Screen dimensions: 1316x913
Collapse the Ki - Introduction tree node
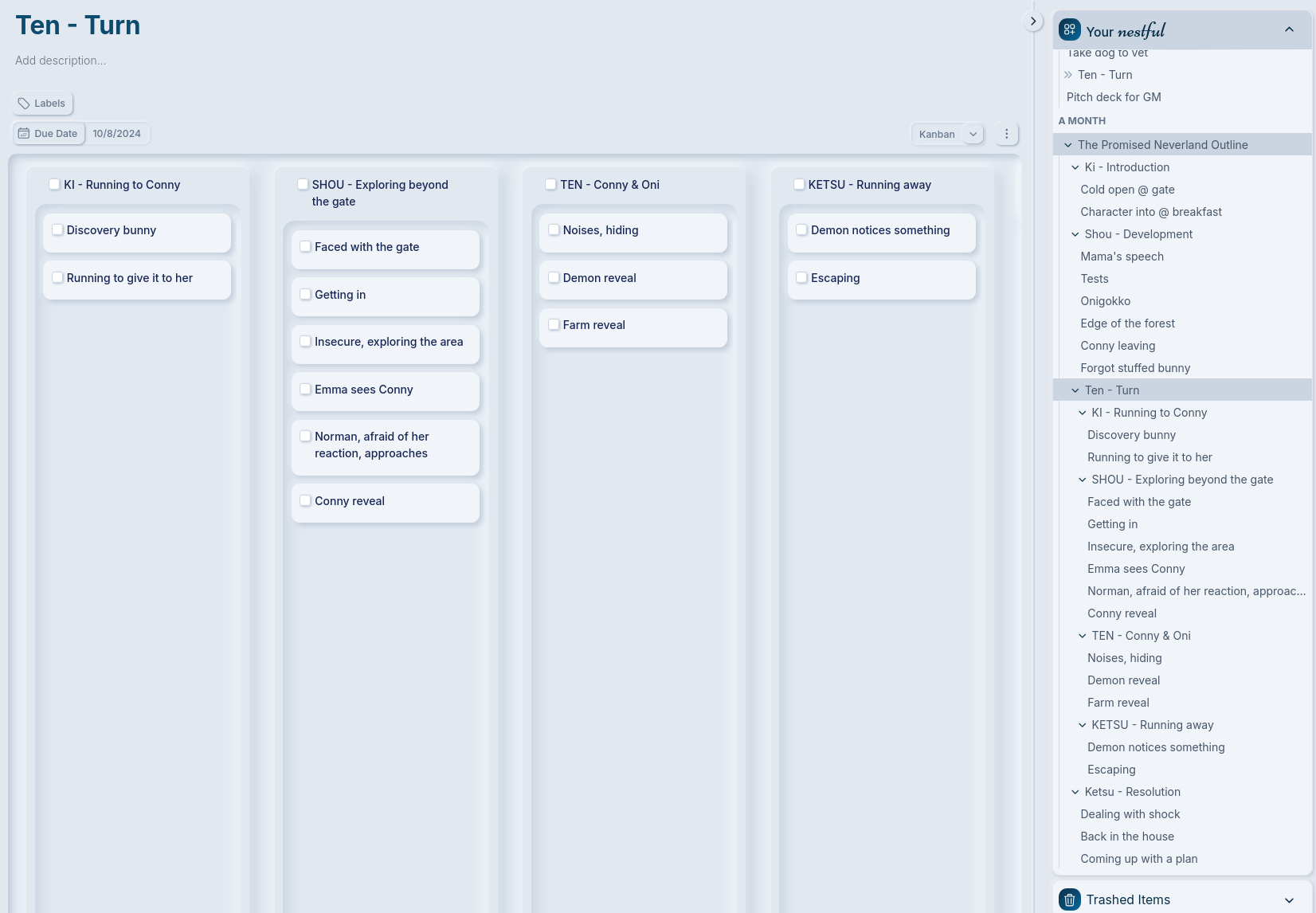[1075, 167]
